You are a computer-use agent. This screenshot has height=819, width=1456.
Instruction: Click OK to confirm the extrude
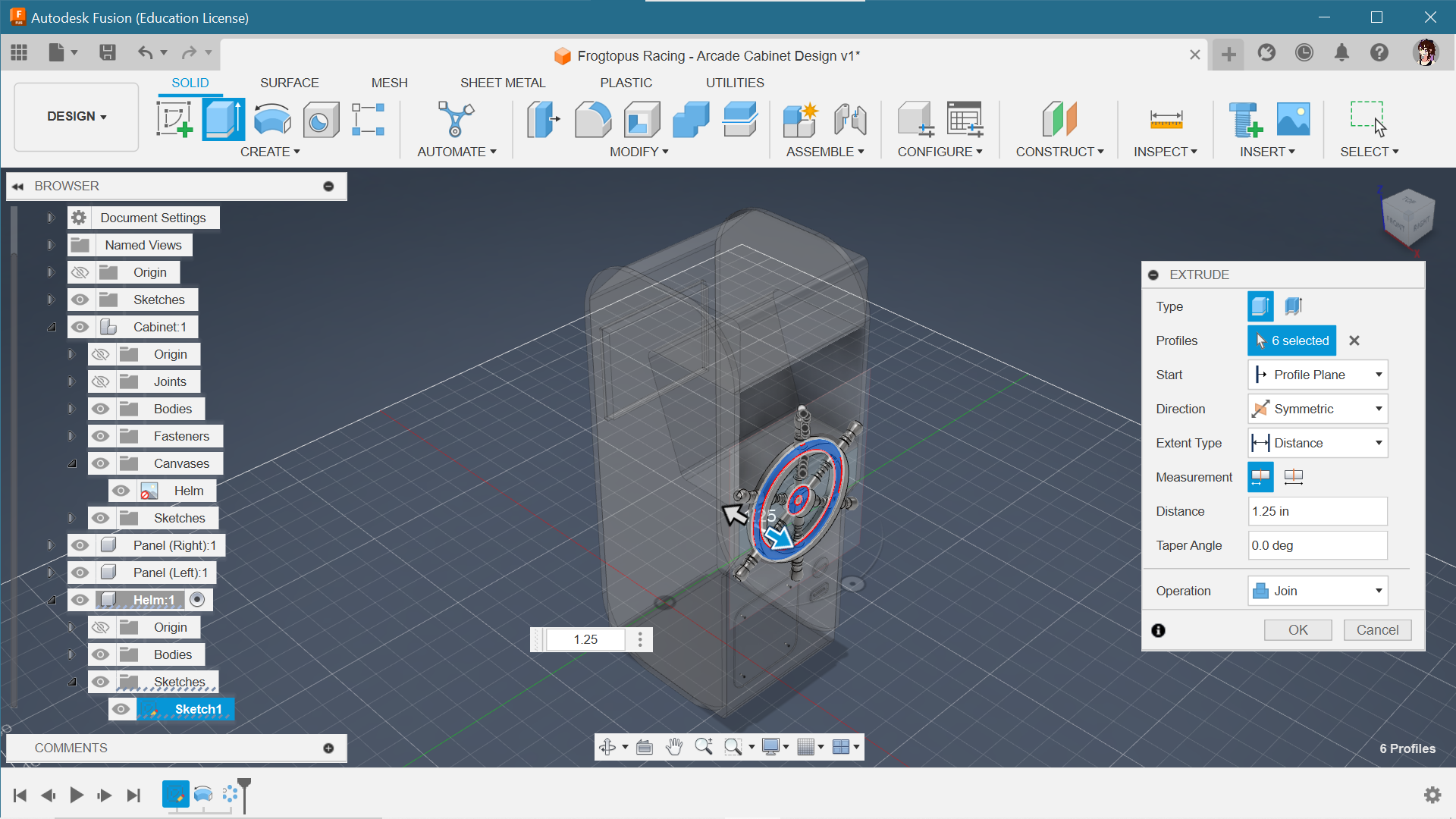coord(1298,630)
